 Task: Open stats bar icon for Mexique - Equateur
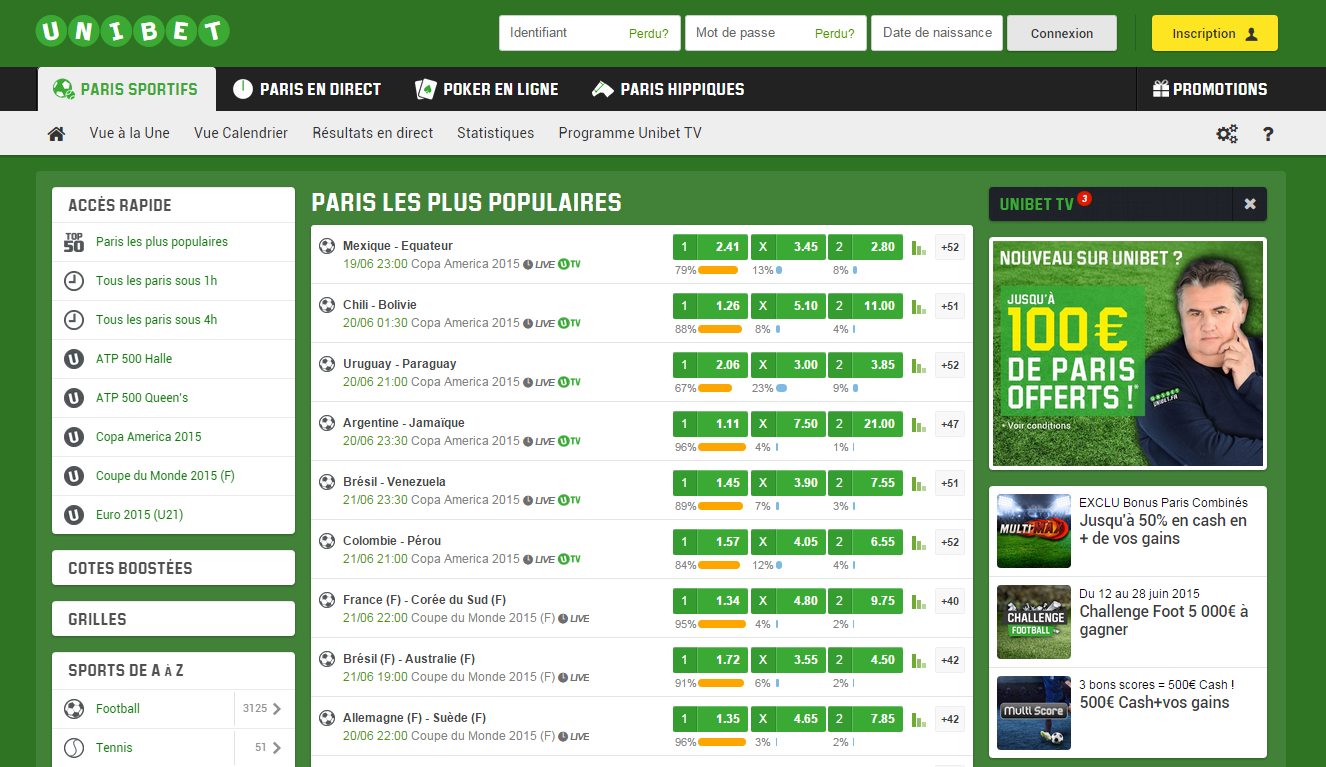pos(919,247)
